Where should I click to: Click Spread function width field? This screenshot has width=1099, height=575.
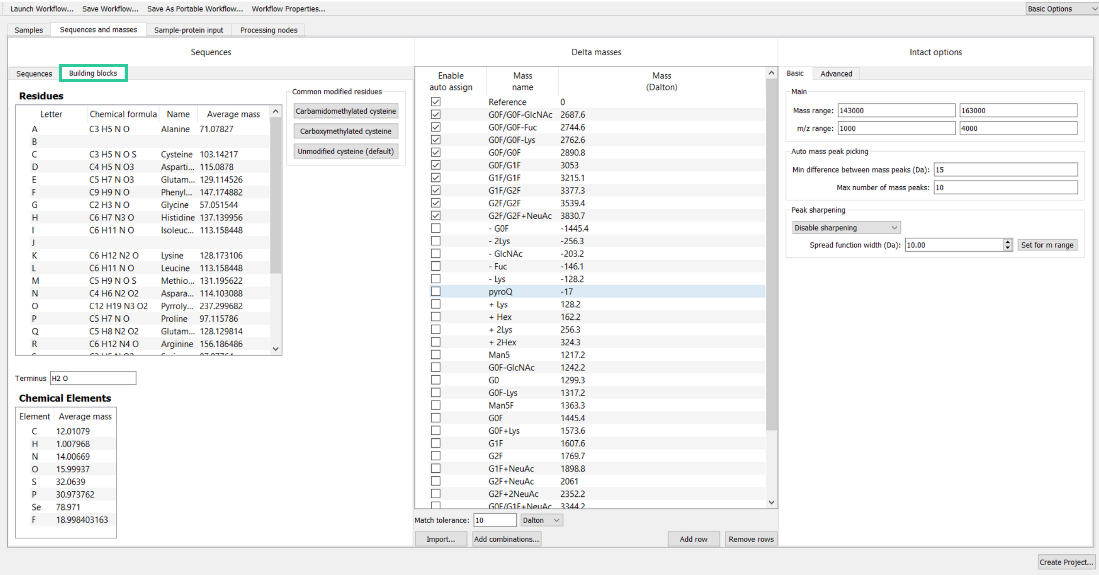coord(954,245)
